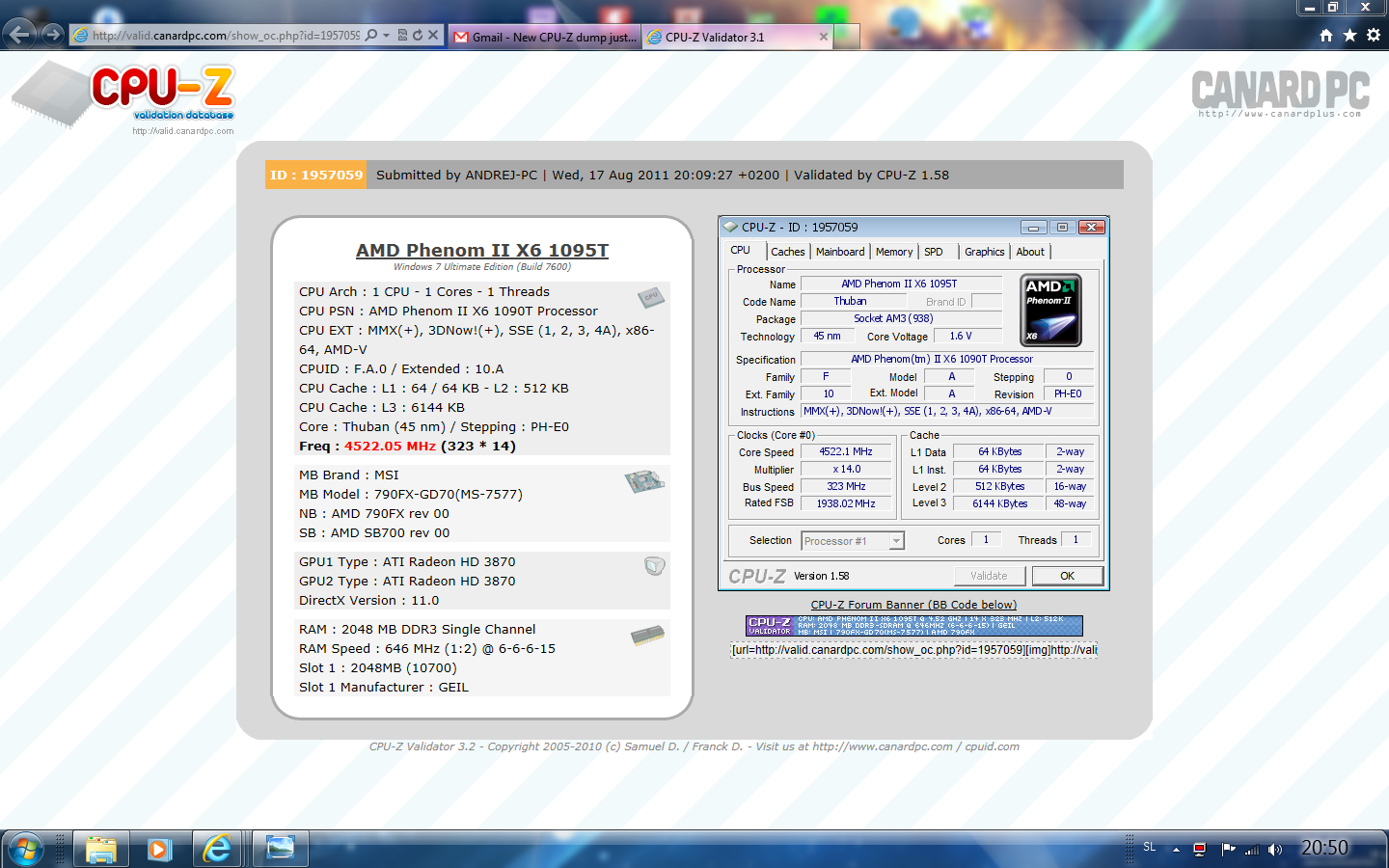This screenshot has height=868, width=1389.
Task: Click the CPU chip icon in the processor section
Action: pyautogui.click(x=652, y=297)
